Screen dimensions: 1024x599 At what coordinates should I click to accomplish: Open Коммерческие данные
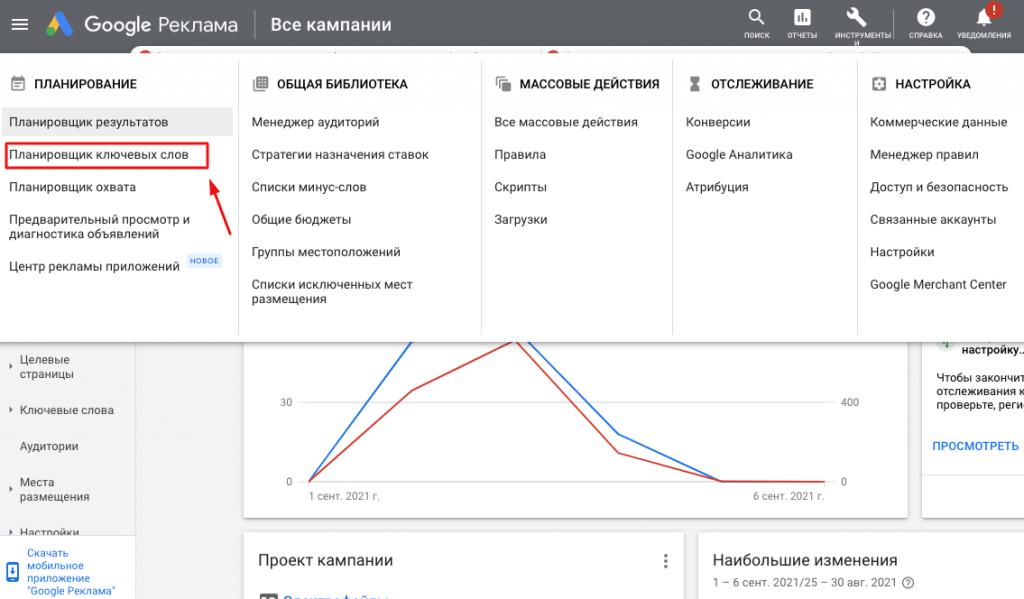938,122
